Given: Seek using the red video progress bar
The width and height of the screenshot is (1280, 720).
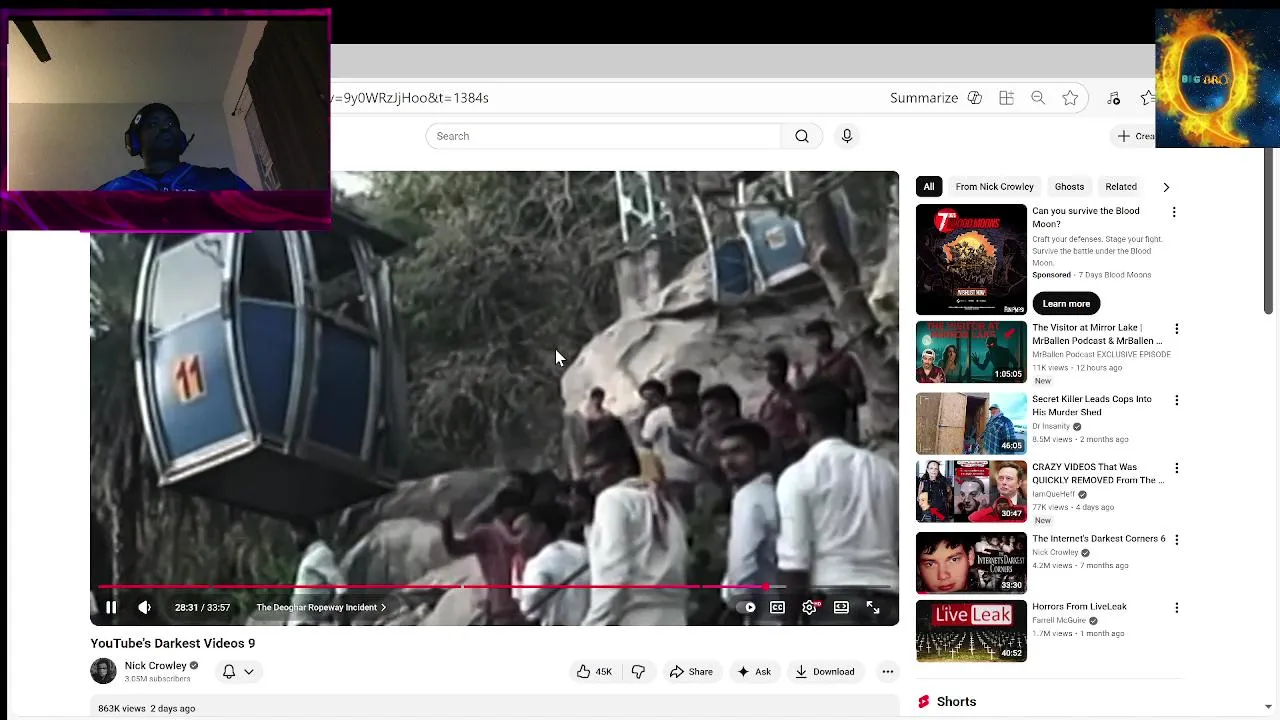Looking at the screenshot, I should [494, 587].
